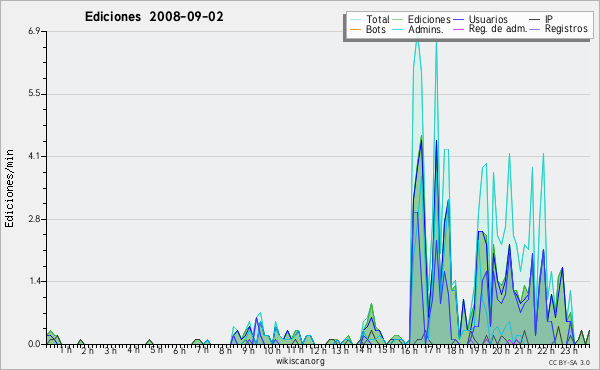Click the 'wikiscan.org' caption
600x370 pixels.
pyautogui.click(x=300, y=361)
